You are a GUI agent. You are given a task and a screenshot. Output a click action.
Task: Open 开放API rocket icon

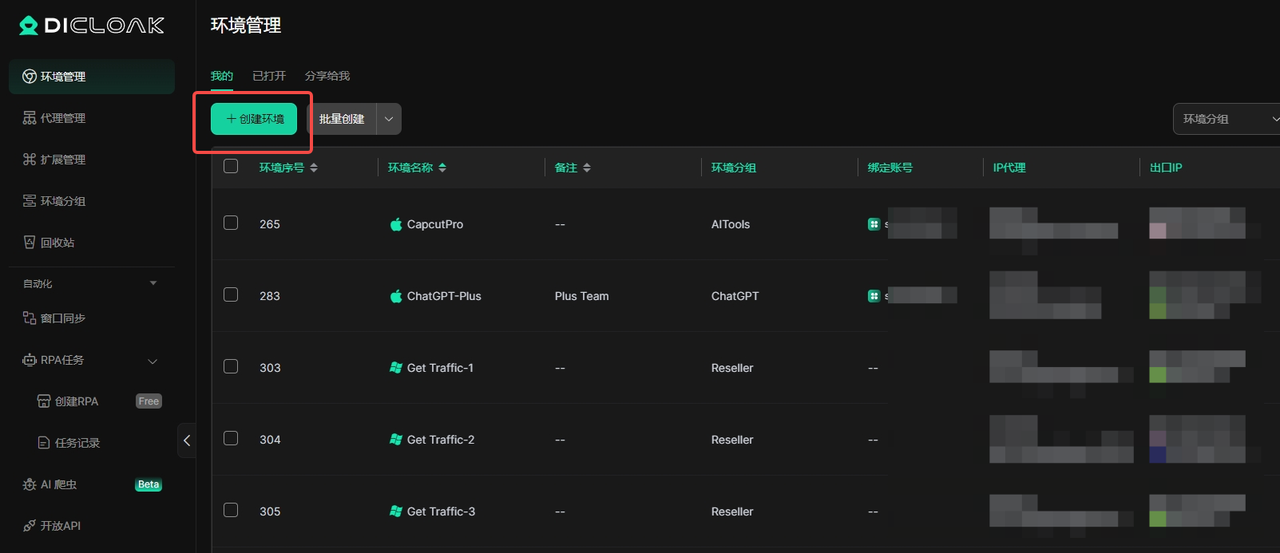pos(29,525)
